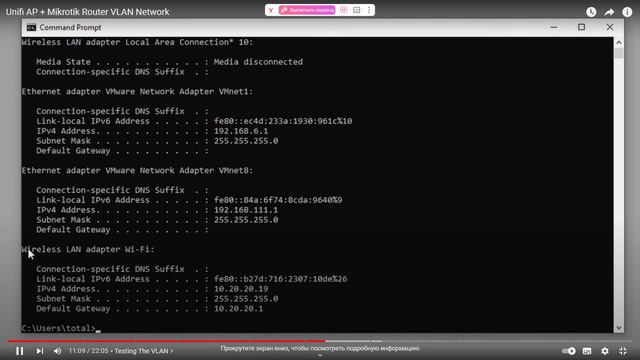
Task: Click the address fe80::b27d:716:2307:10de%26
Action: pyautogui.click(x=281, y=279)
